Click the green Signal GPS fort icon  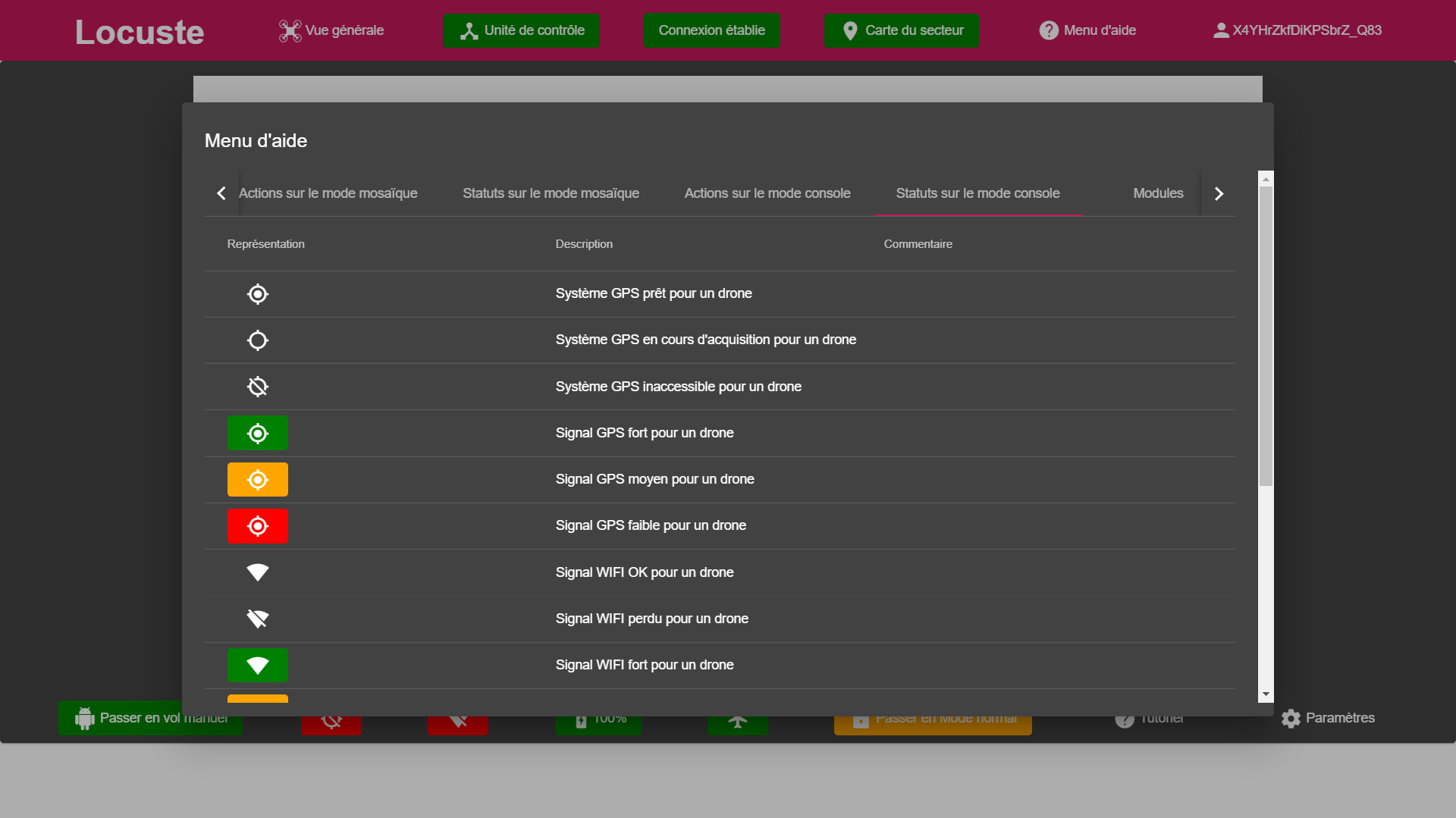(258, 433)
